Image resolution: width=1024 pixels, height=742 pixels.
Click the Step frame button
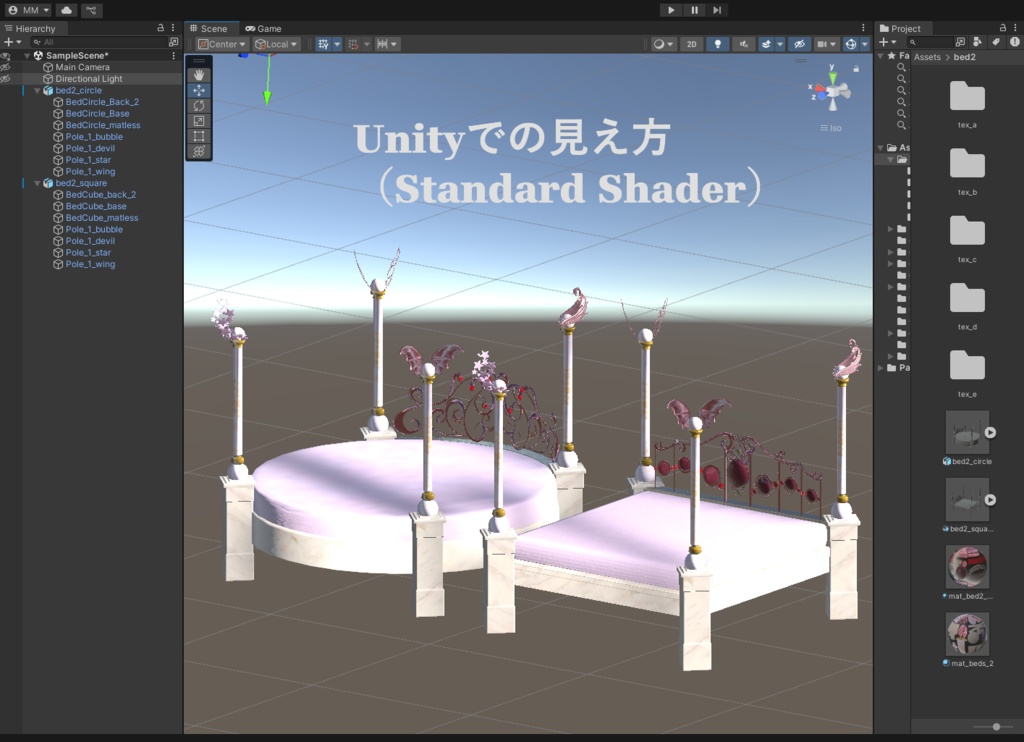pyautogui.click(x=715, y=9)
